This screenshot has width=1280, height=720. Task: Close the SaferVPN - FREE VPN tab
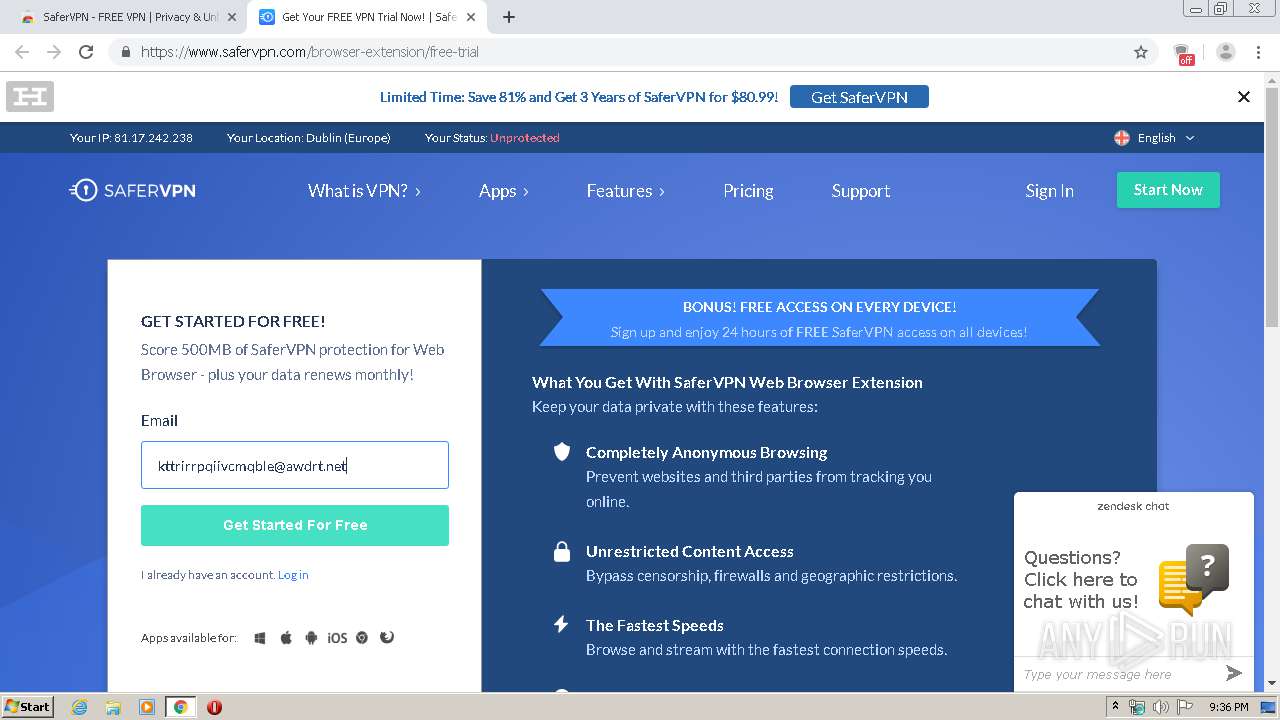(x=232, y=17)
